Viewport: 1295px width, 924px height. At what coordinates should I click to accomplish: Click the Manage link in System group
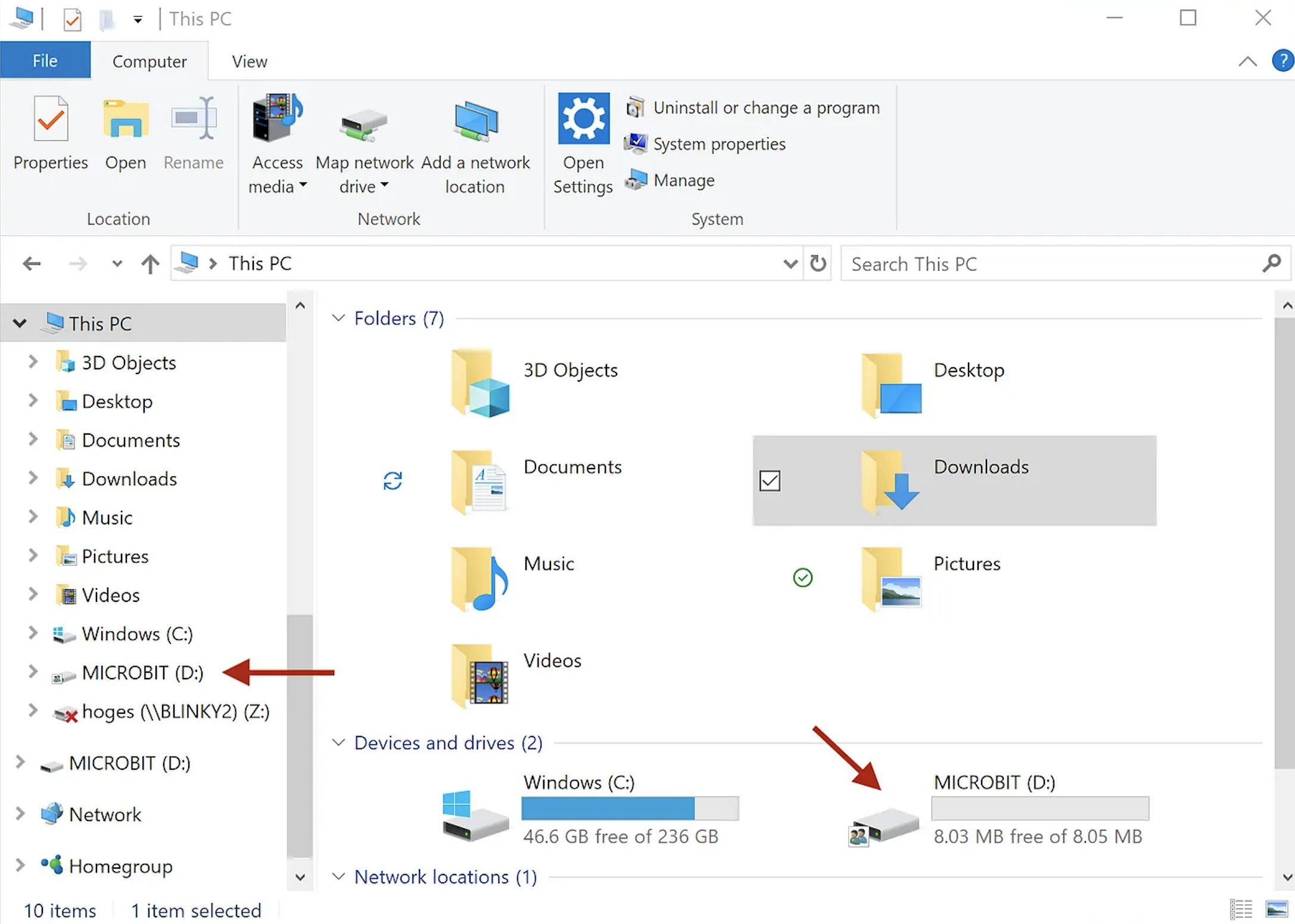(683, 180)
